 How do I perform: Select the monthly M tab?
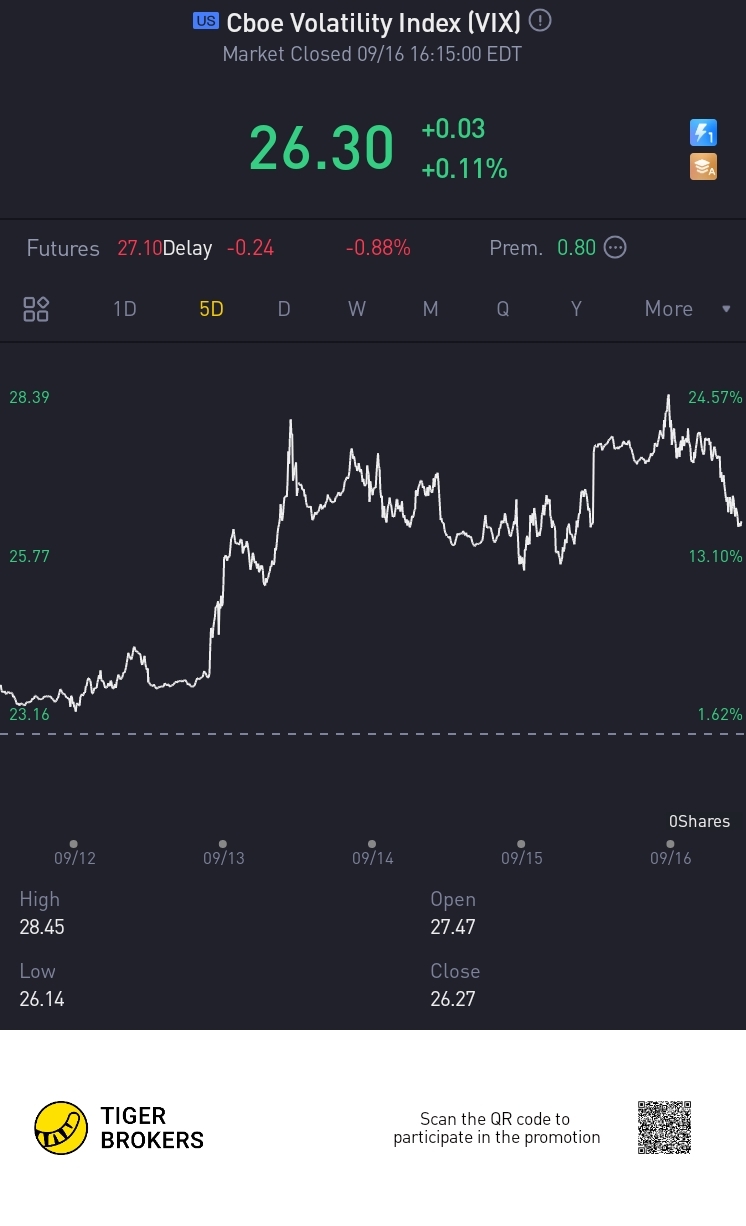coord(430,309)
